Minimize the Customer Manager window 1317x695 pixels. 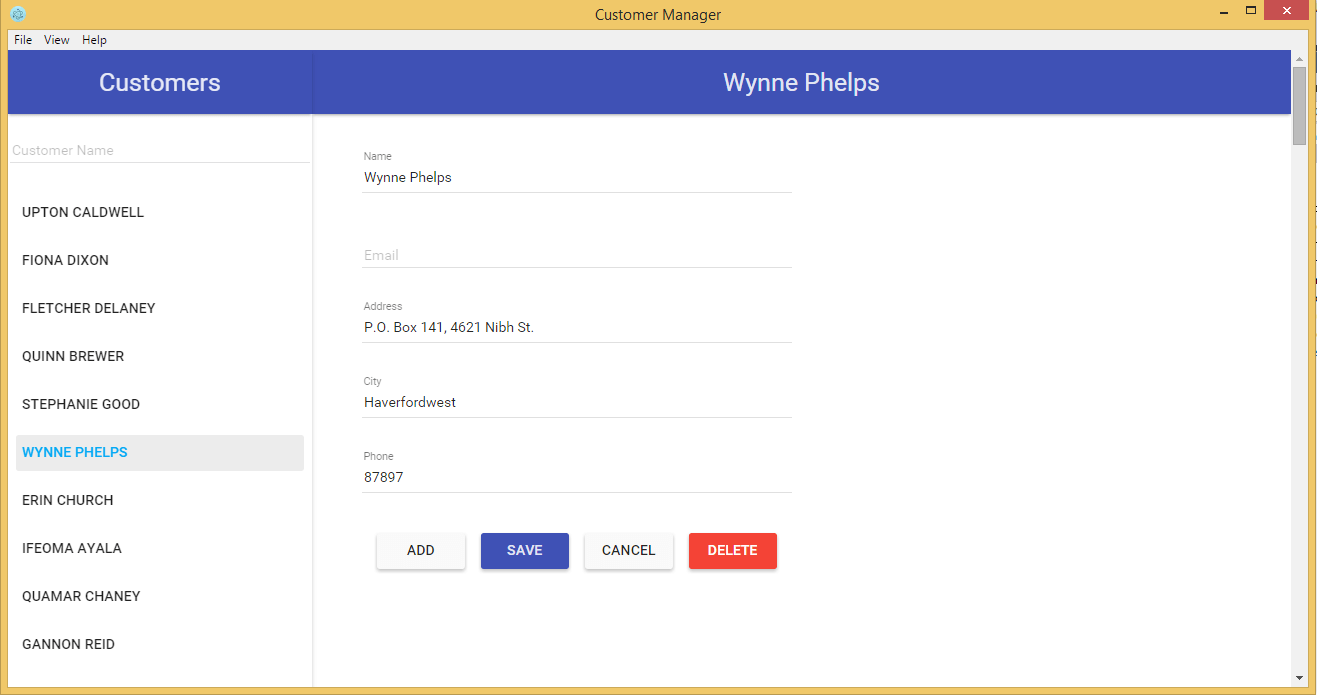1223,11
